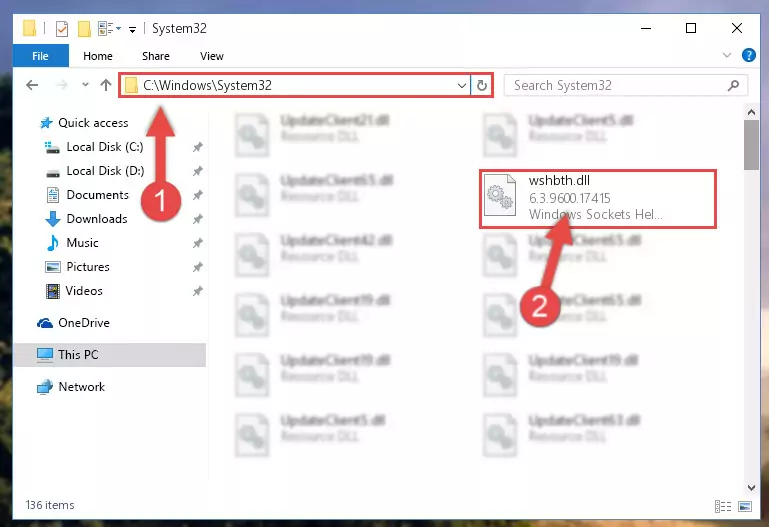This screenshot has width=769, height=527.
Task: Click the folder icon at title bar left
Action: (29, 28)
